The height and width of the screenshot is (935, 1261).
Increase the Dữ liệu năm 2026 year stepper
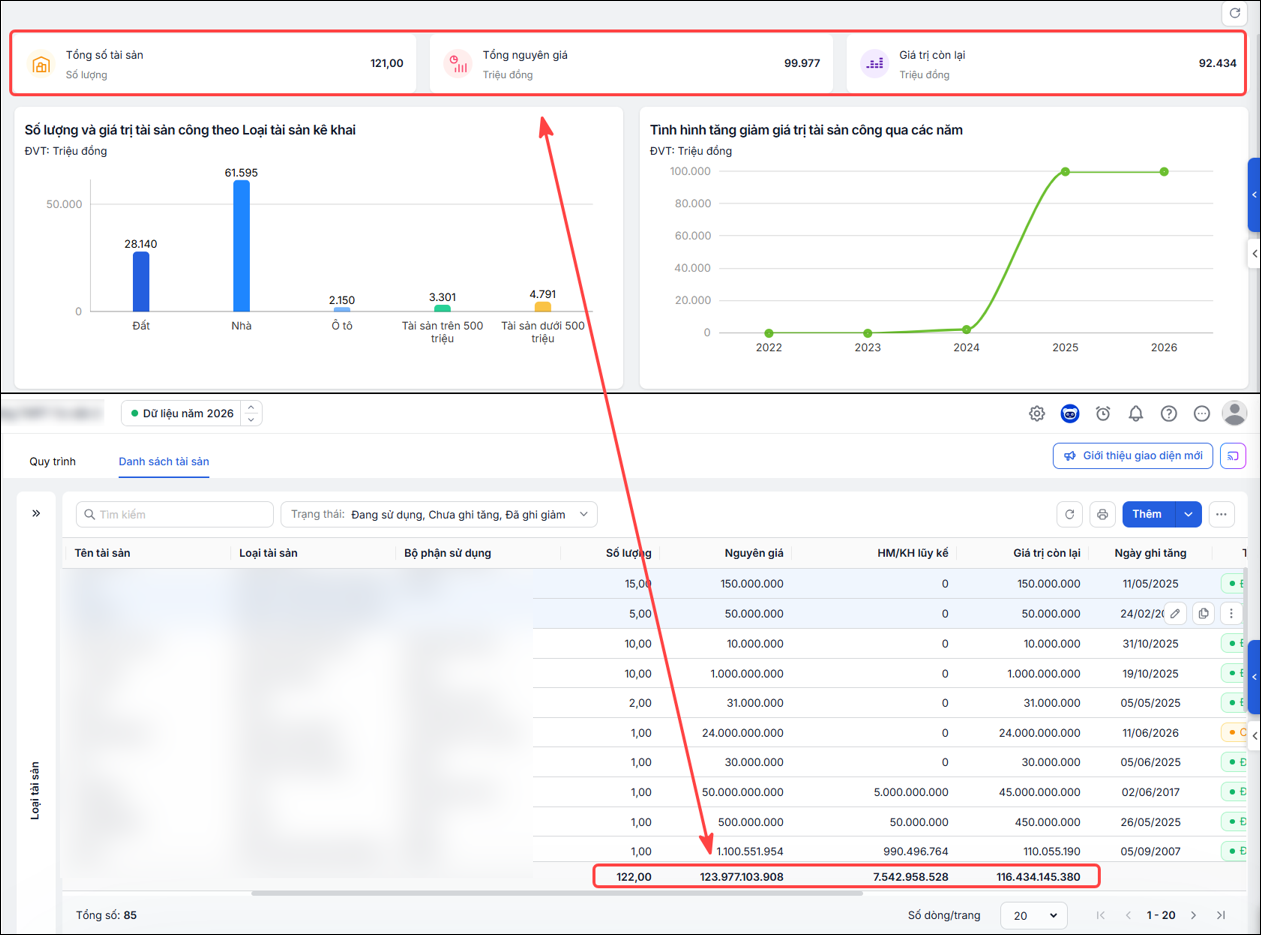[252, 407]
